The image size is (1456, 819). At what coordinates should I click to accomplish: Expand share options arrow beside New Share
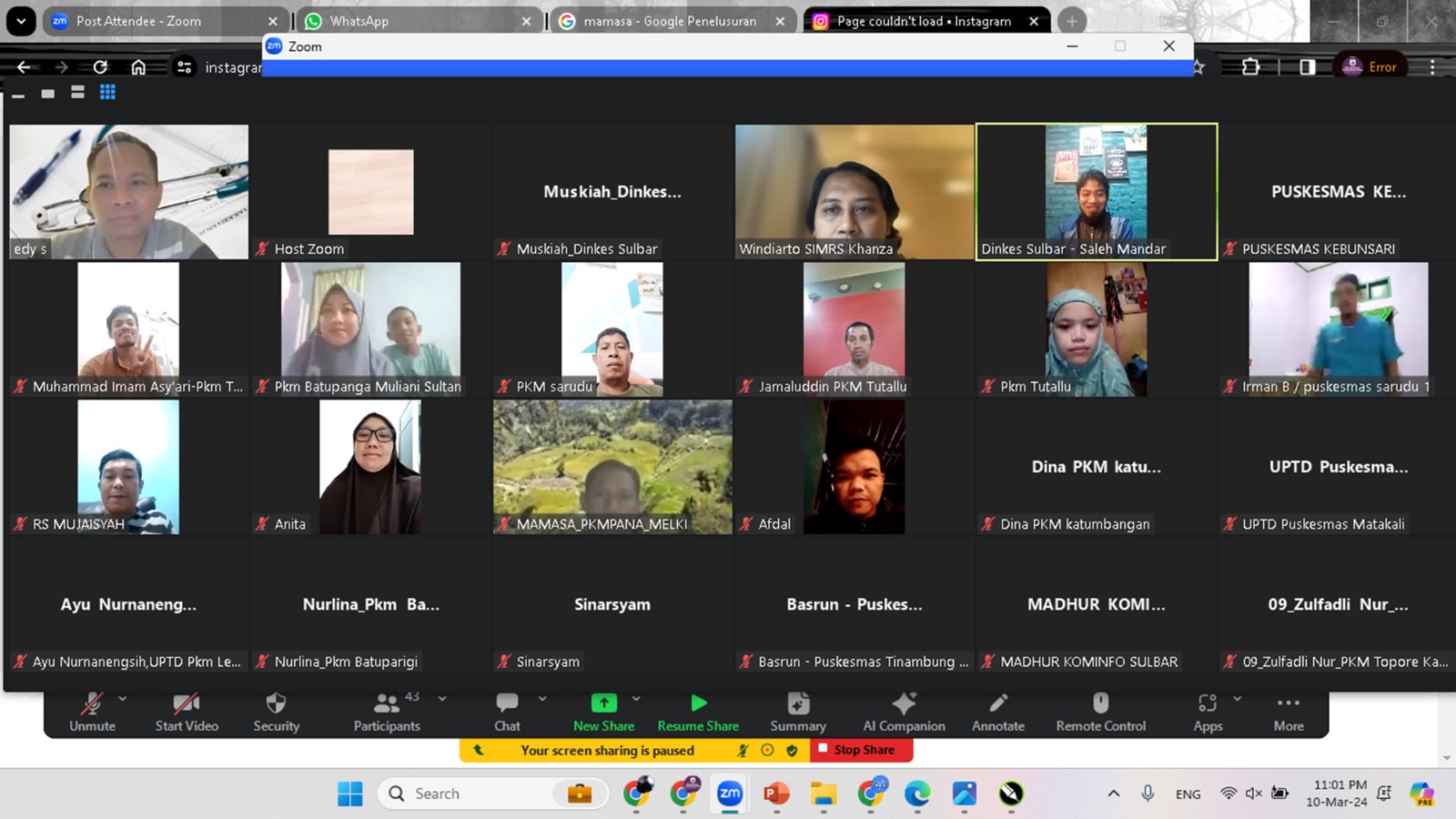coord(636,699)
